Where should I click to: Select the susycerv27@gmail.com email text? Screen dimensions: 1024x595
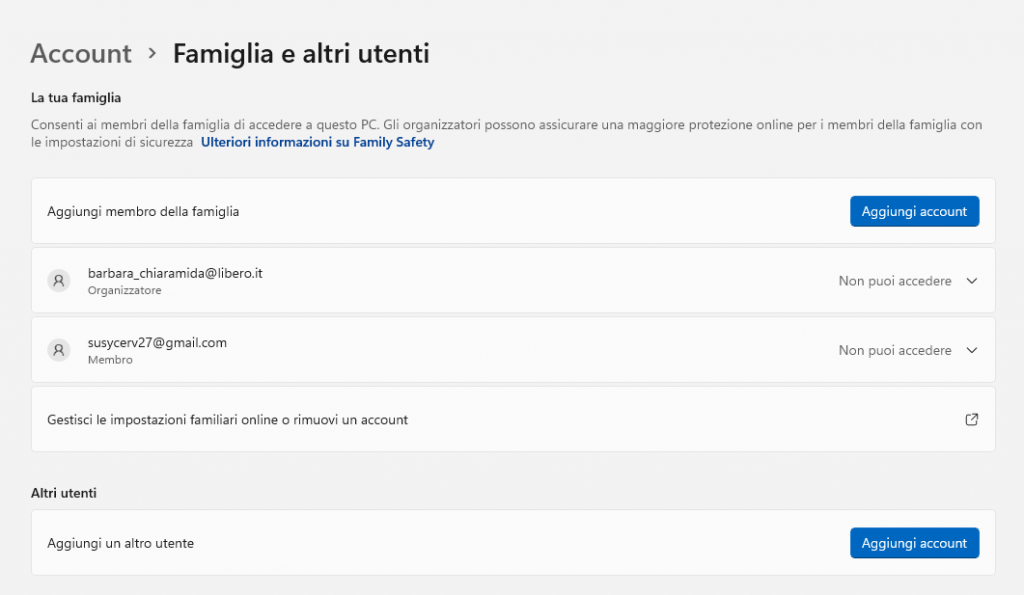pyautogui.click(x=157, y=342)
